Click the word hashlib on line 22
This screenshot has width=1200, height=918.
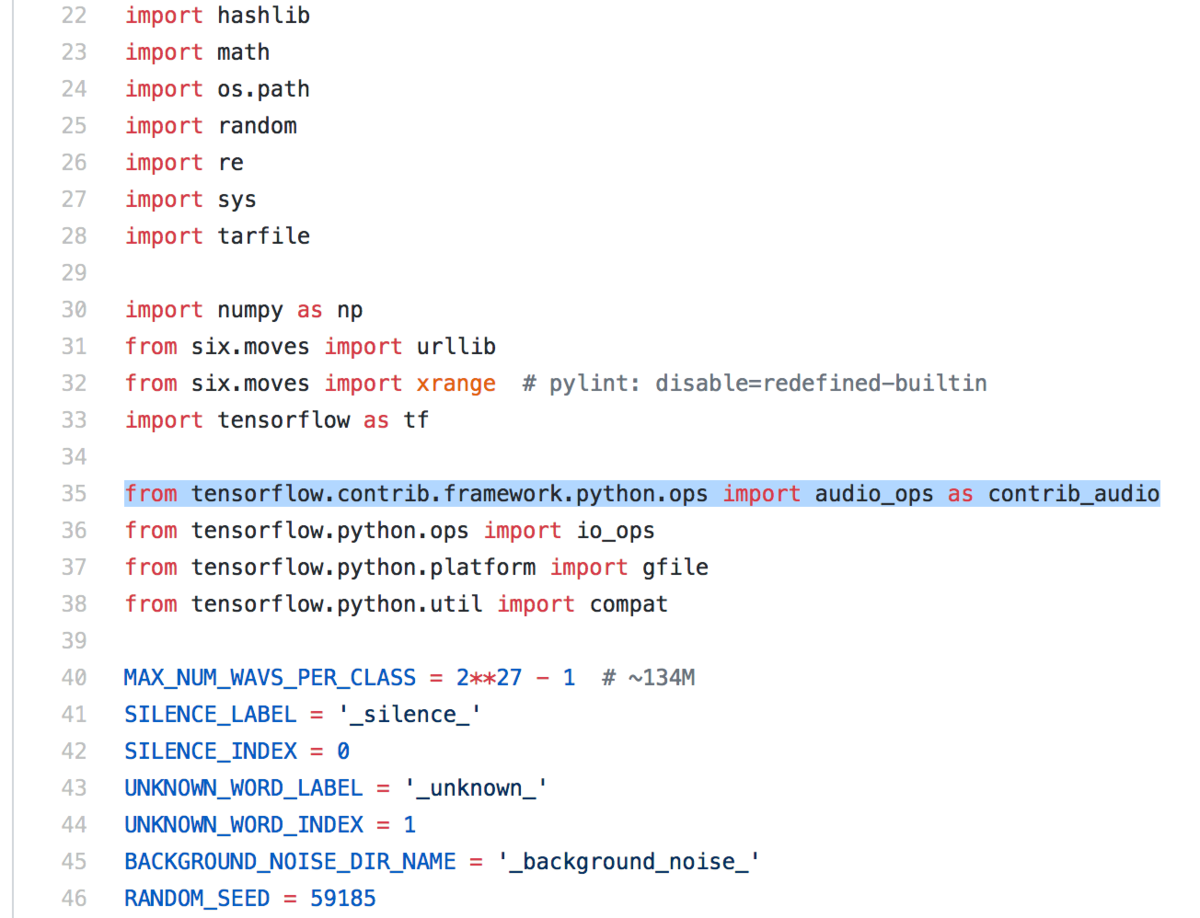263,15
